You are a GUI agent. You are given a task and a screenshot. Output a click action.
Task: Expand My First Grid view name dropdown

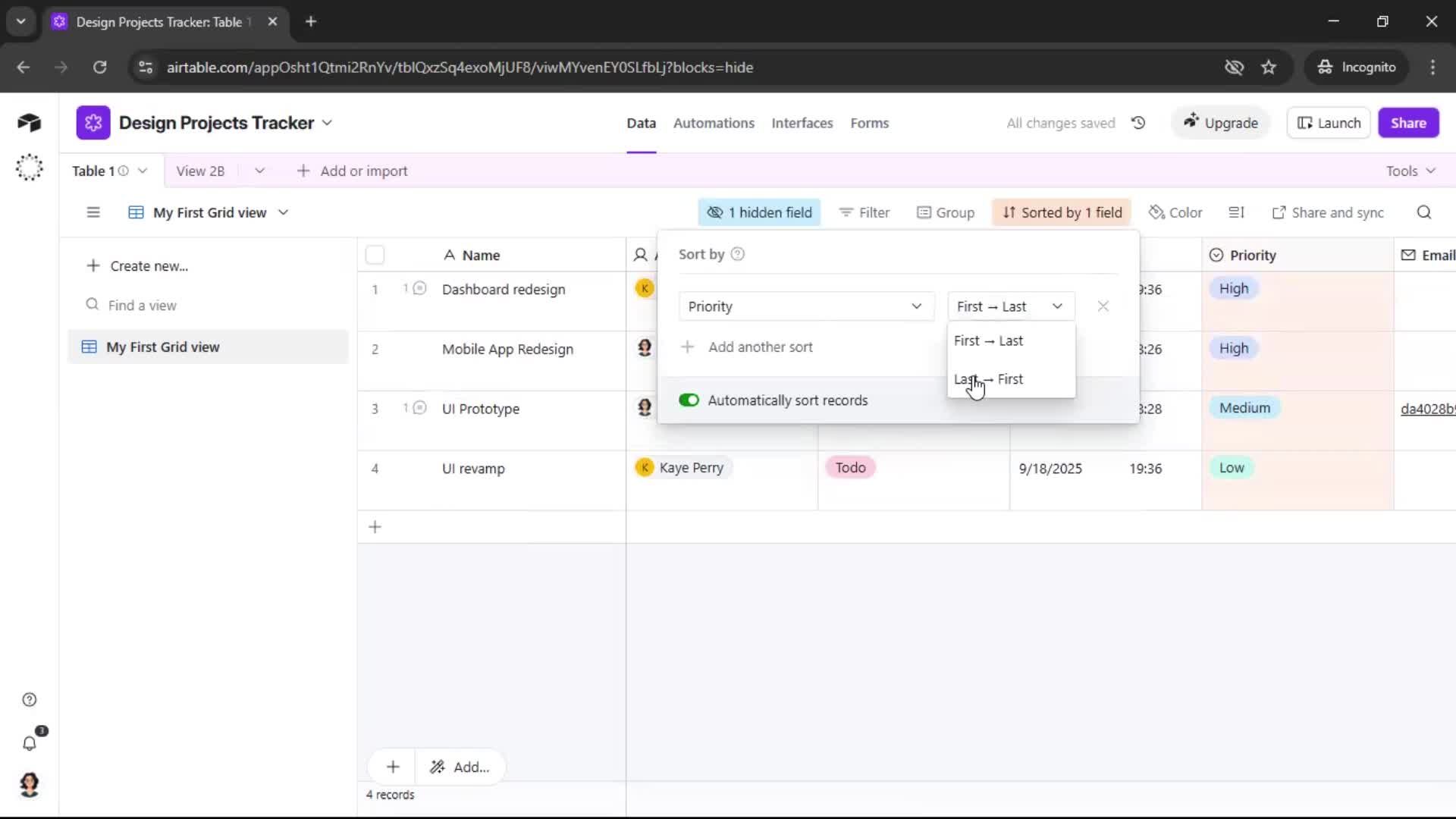284,212
